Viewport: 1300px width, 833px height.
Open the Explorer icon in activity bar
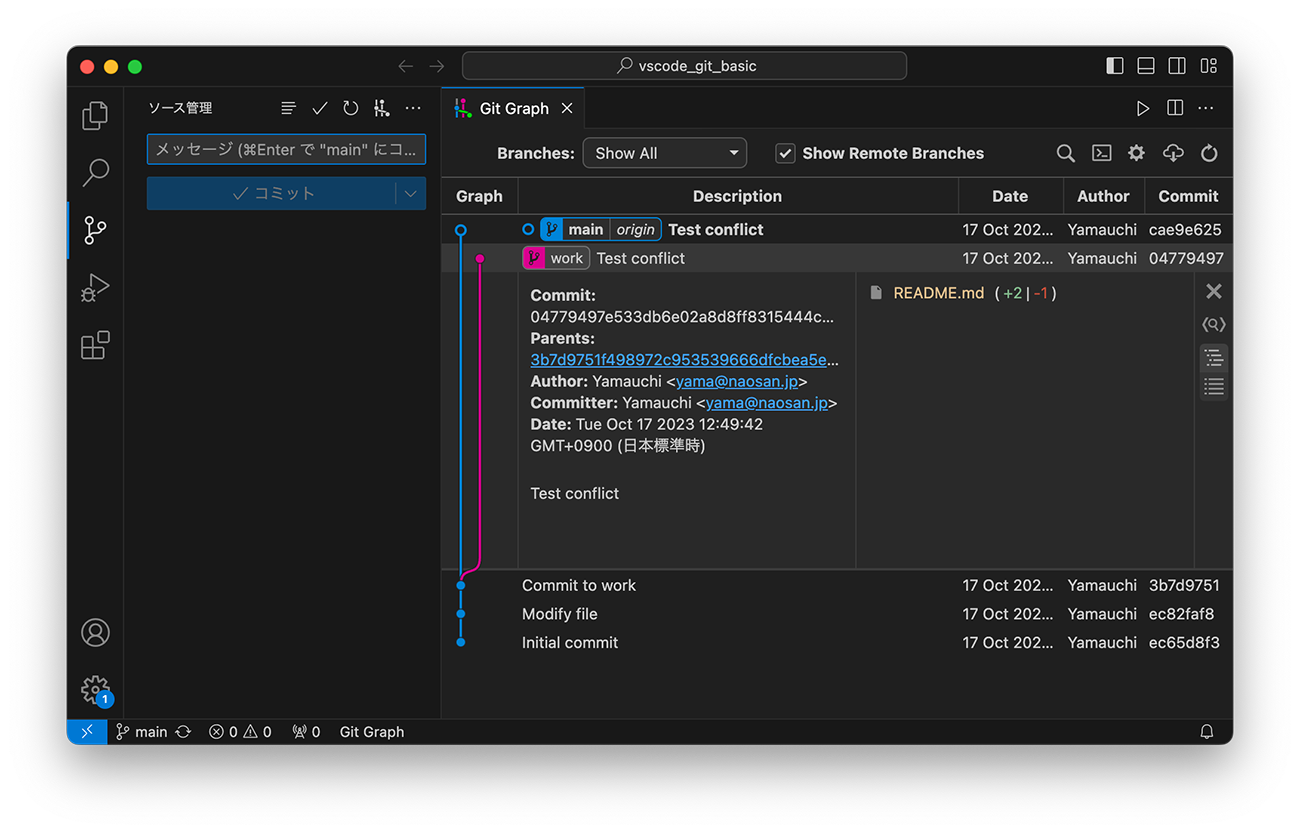[95, 115]
